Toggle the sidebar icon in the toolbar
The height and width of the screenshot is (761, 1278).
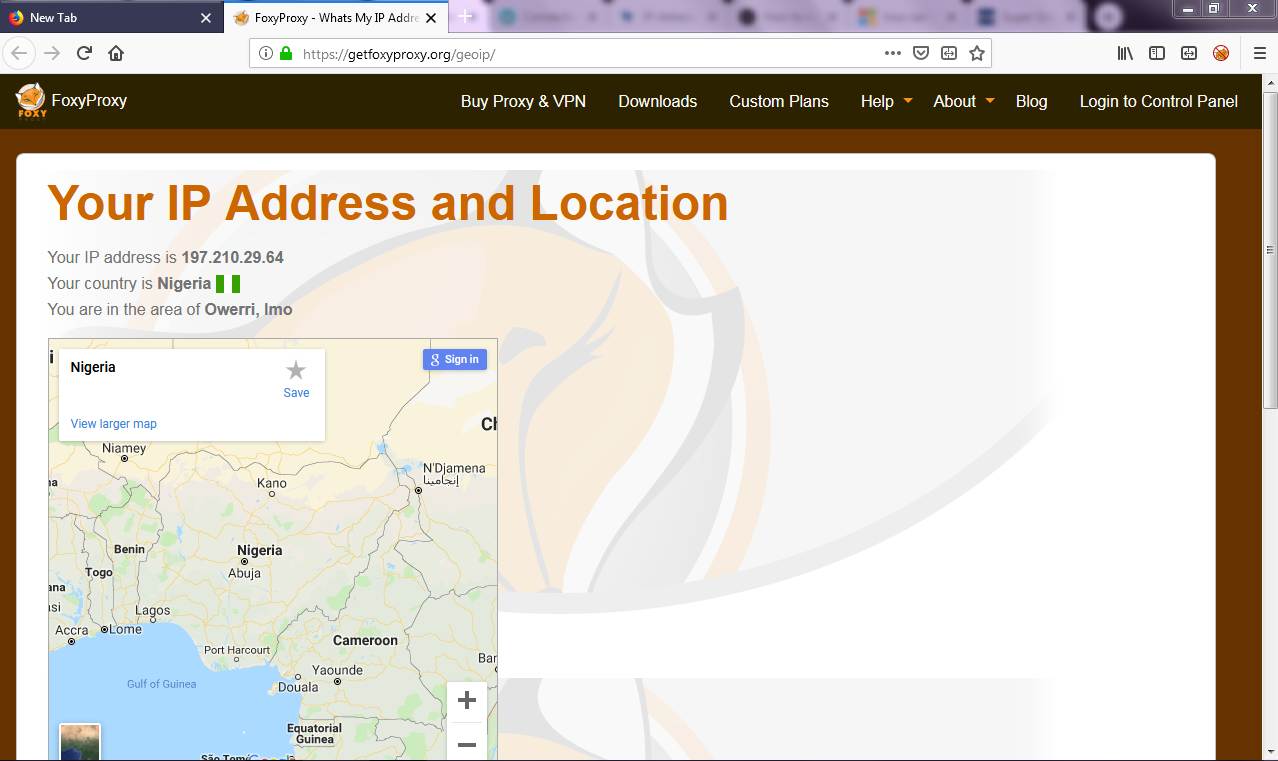click(x=1157, y=53)
